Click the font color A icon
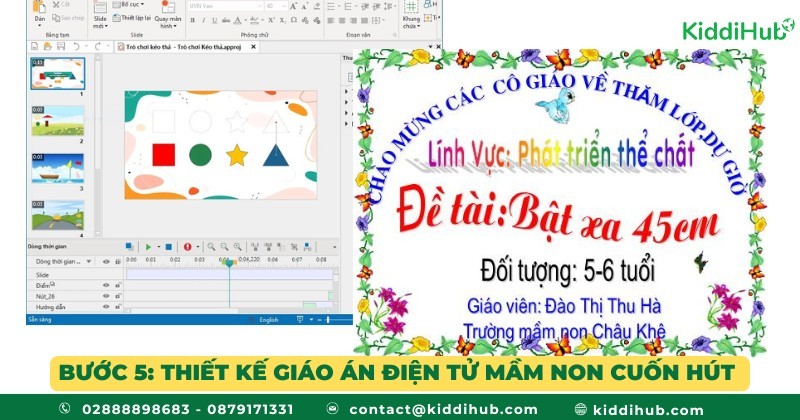800x420 pixels. click(x=237, y=20)
